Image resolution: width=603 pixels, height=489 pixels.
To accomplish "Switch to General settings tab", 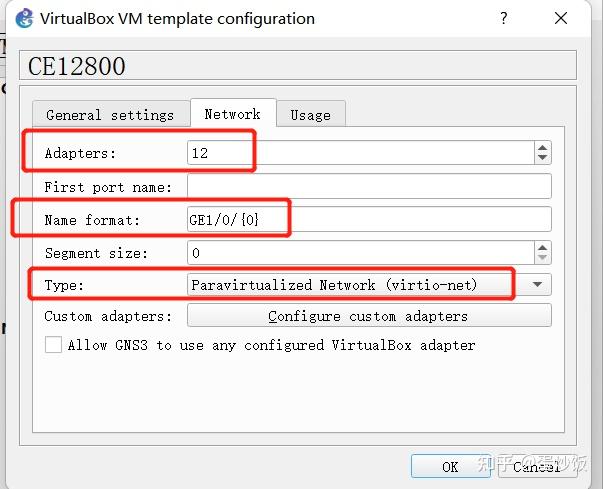I will pyautogui.click(x=109, y=115).
